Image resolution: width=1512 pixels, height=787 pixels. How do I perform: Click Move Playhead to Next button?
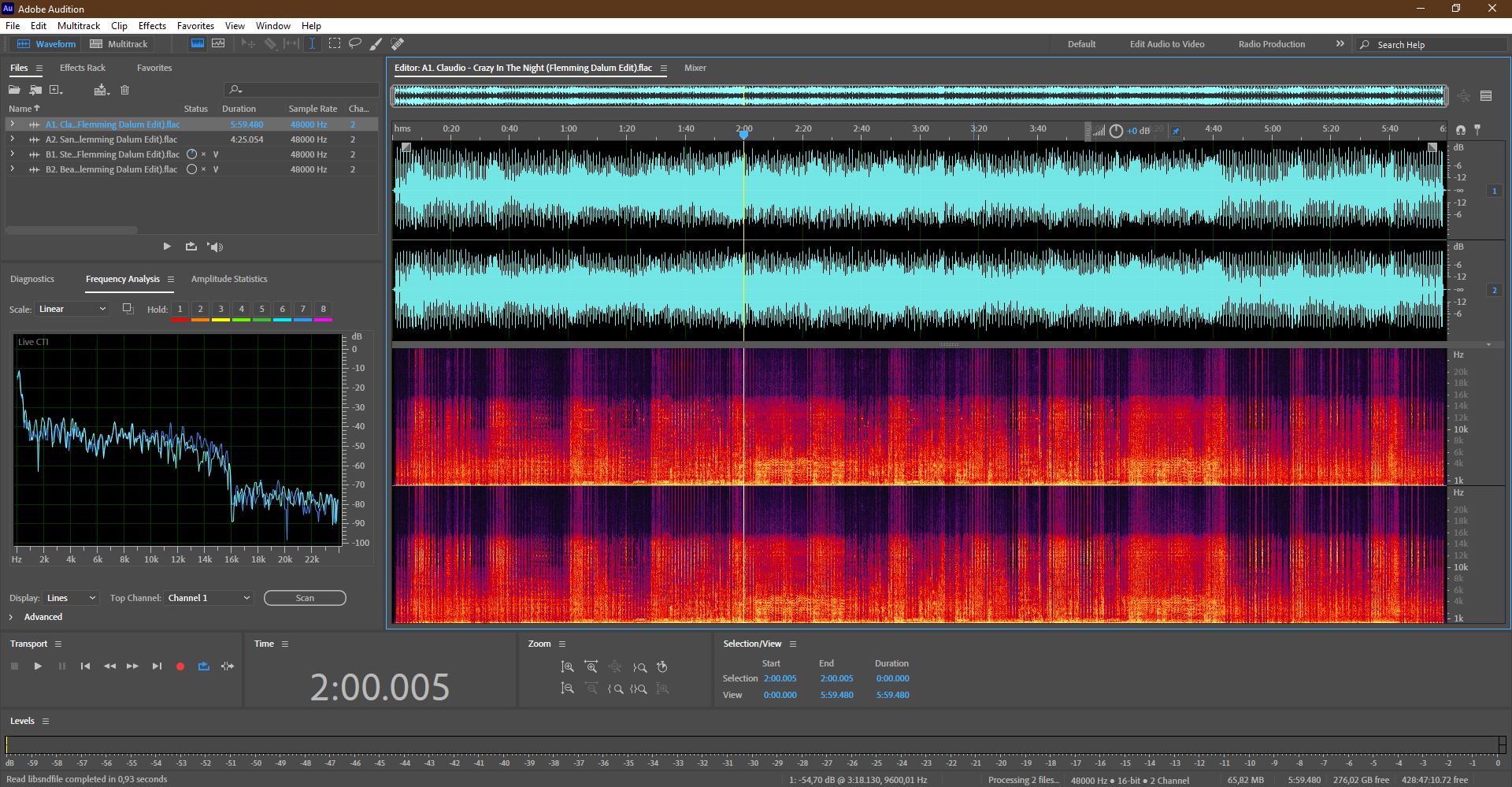[157, 666]
